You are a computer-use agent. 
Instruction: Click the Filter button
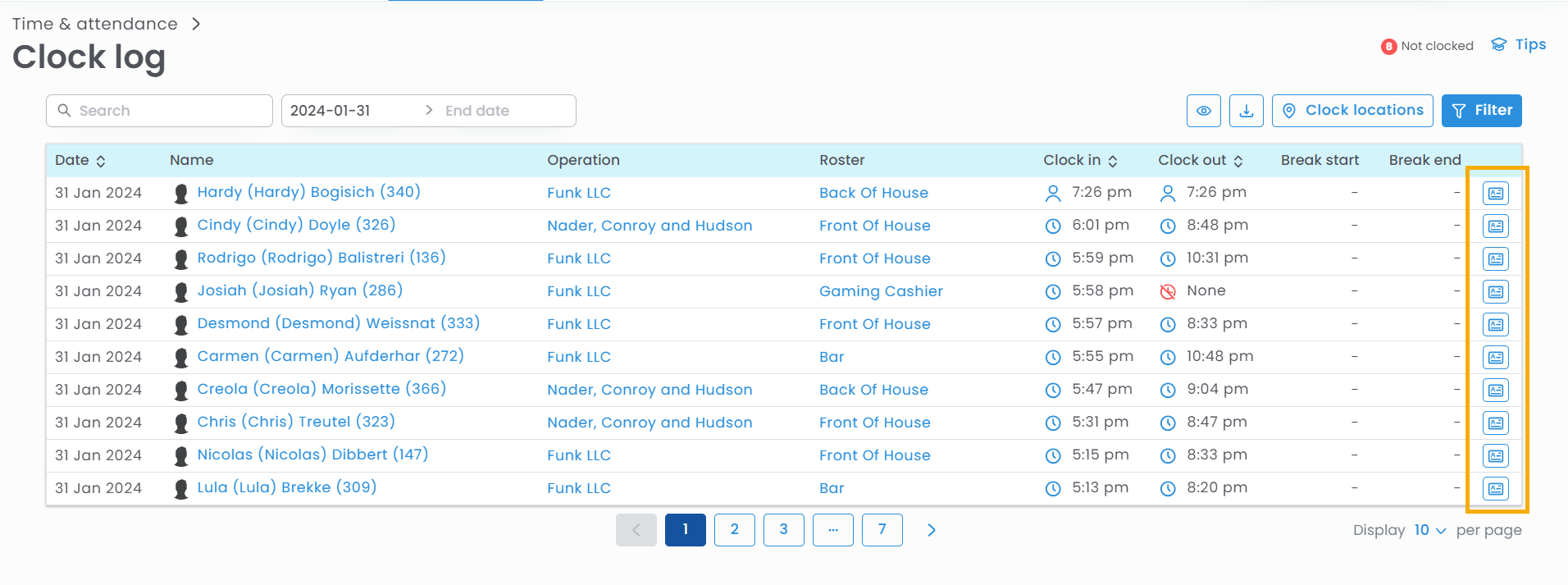pos(1481,111)
